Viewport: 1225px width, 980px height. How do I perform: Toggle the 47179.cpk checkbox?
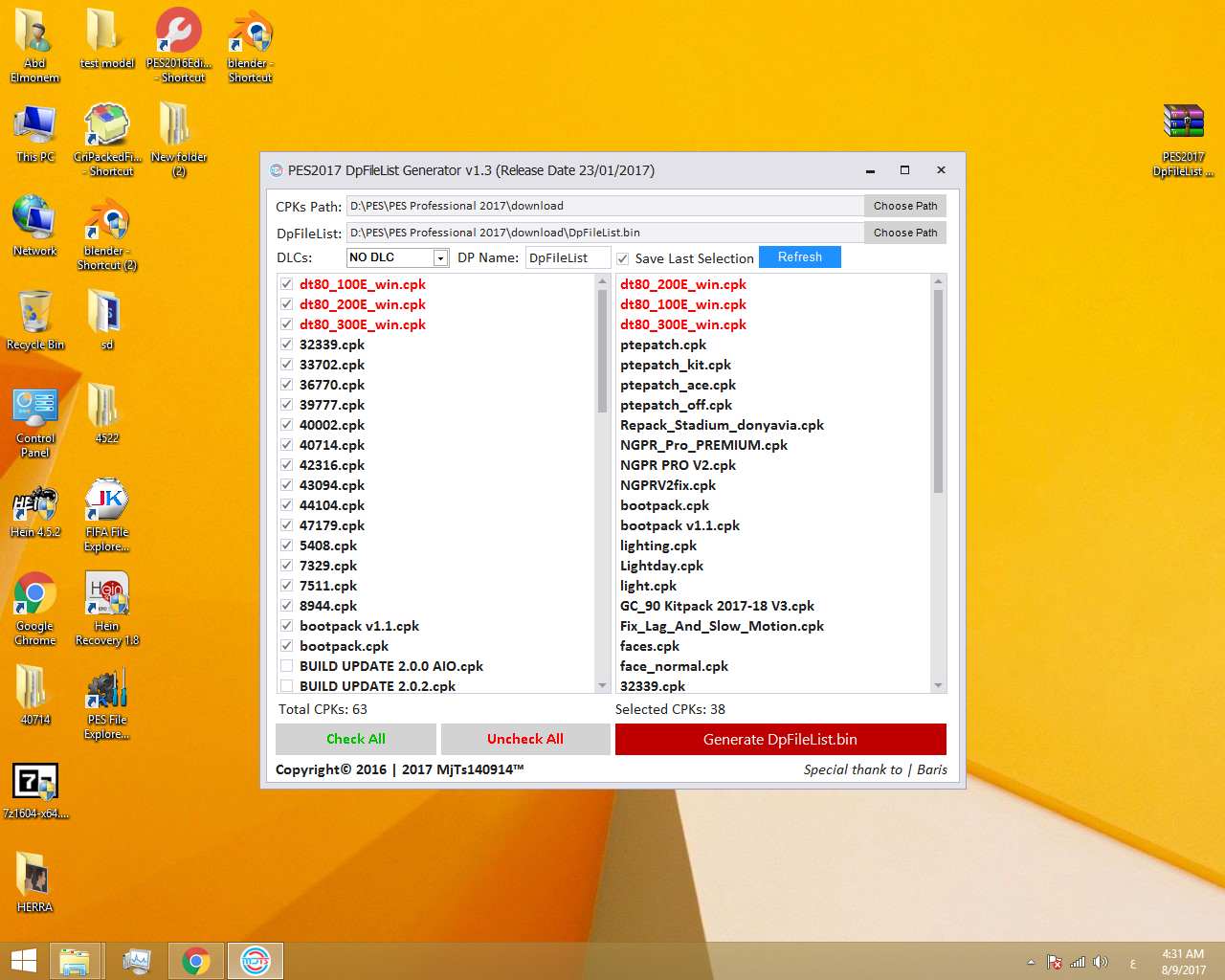(x=286, y=525)
